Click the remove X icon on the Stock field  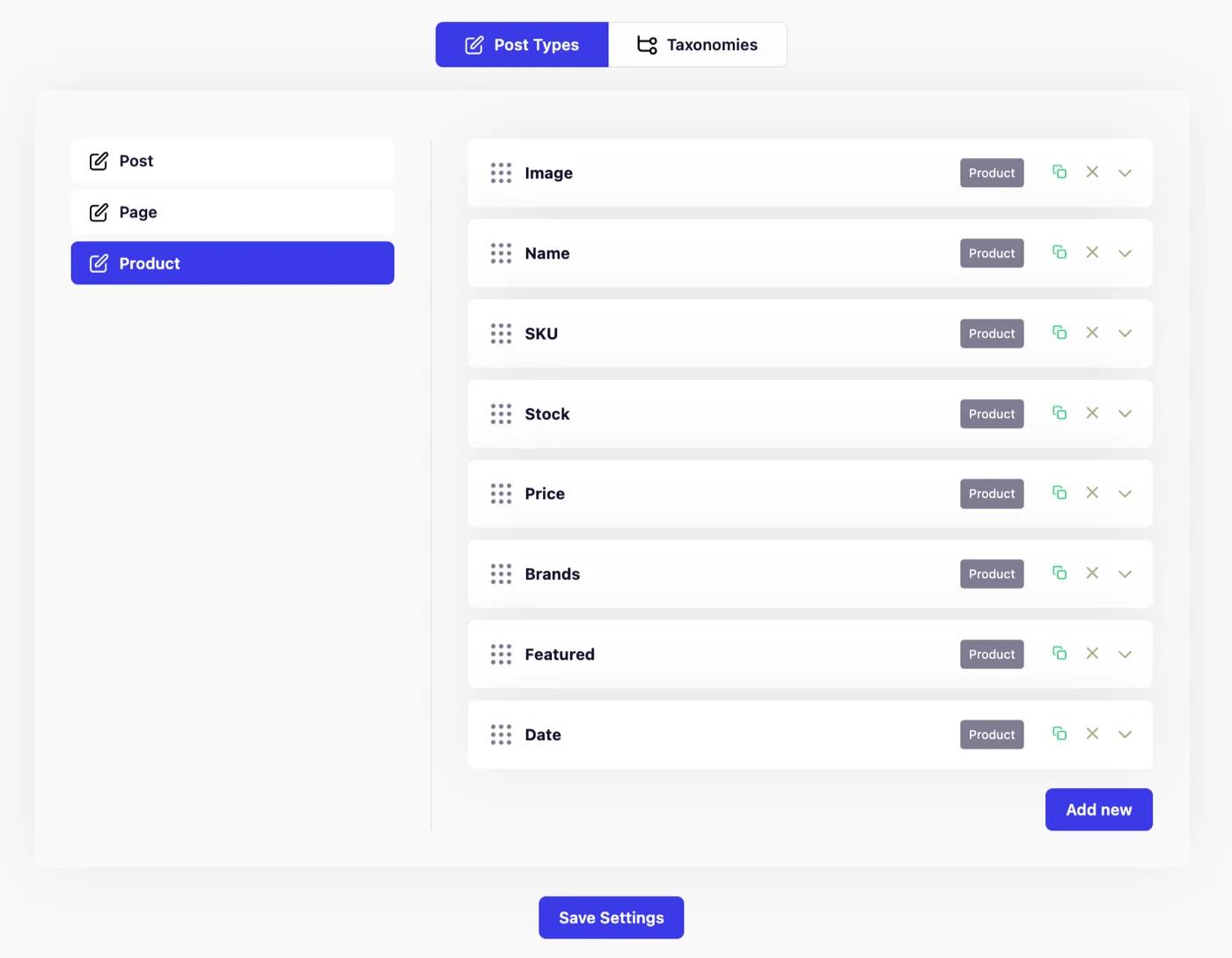coord(1092,413)
